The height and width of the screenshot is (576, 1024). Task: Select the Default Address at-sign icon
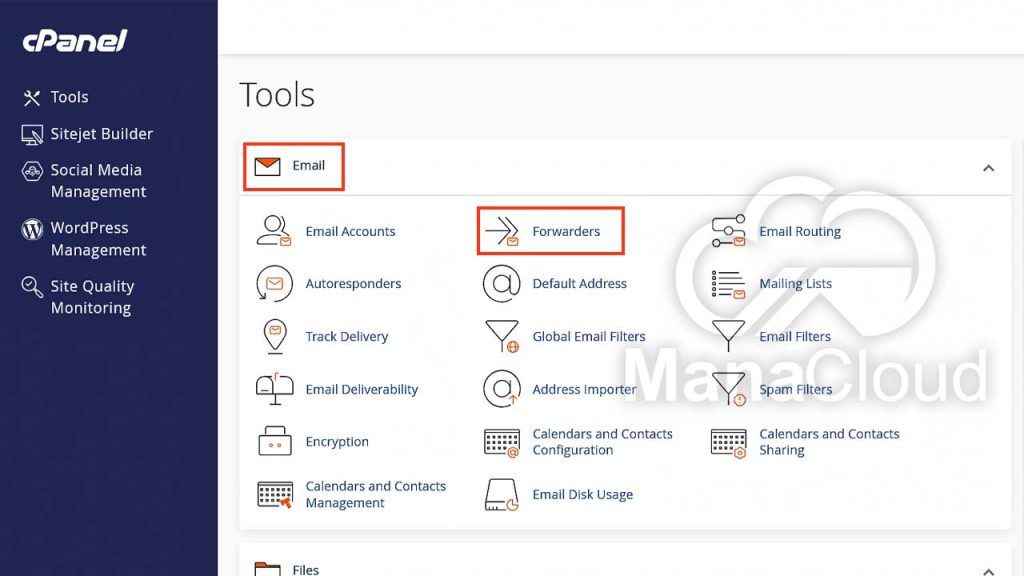(x=505, y=283)
